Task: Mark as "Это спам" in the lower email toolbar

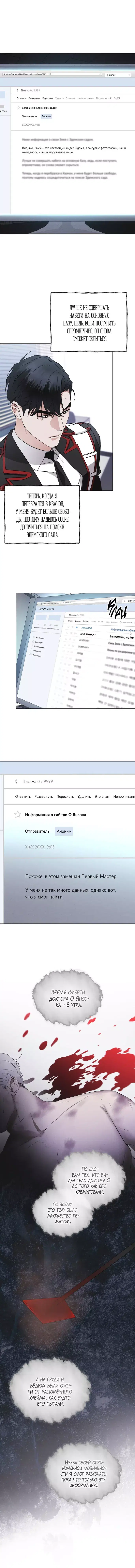Action: point(102,796)
